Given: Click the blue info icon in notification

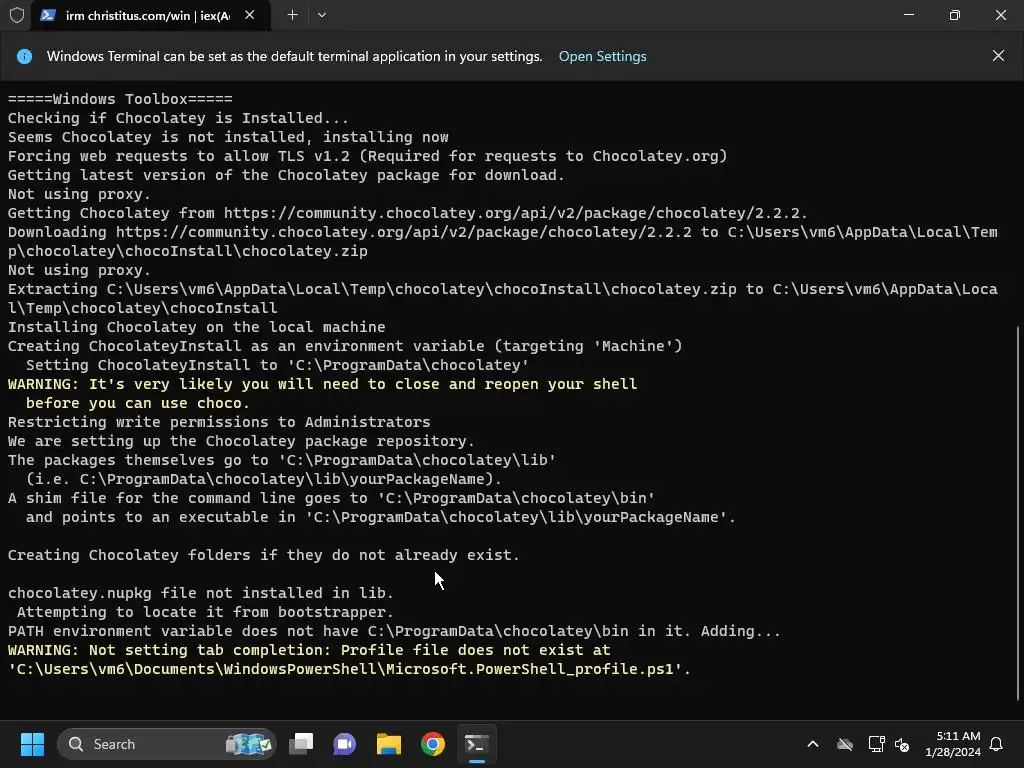Looking at the screenshot, I should click(24, 56).
